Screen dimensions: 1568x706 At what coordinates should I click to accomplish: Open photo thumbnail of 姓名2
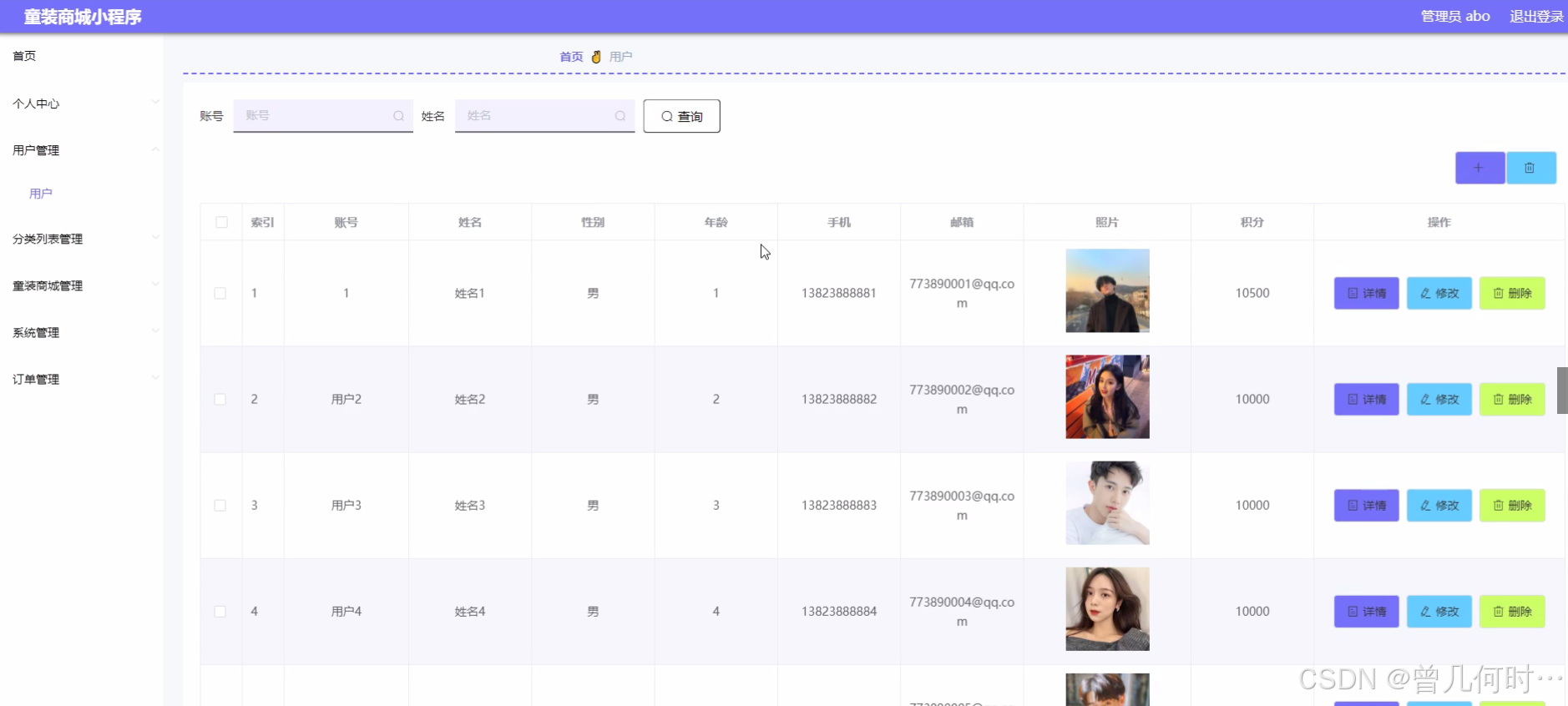pyautogui.click(x=1107, y=396)
